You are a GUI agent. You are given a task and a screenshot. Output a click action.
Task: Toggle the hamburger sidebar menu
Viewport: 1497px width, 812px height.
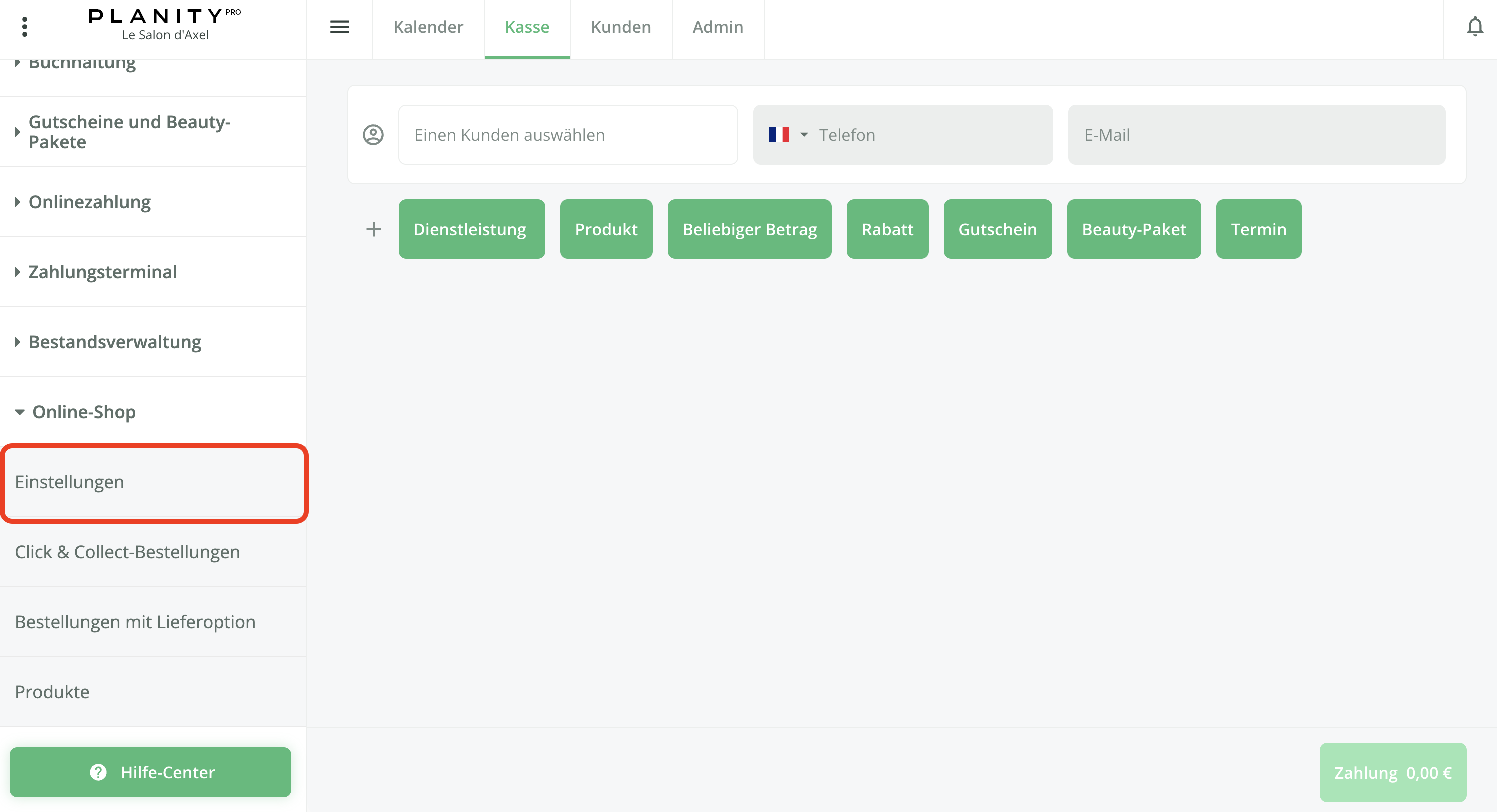coord(339,26)
